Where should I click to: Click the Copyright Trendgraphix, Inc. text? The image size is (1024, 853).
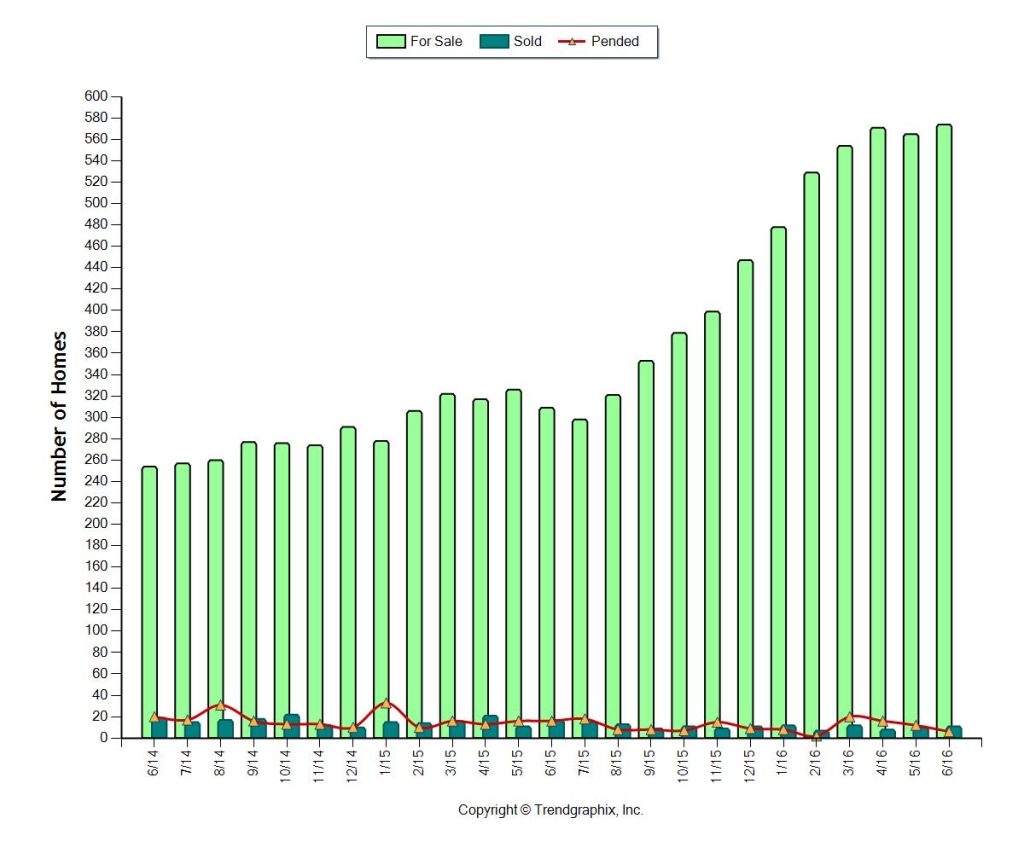coord(551,810)
